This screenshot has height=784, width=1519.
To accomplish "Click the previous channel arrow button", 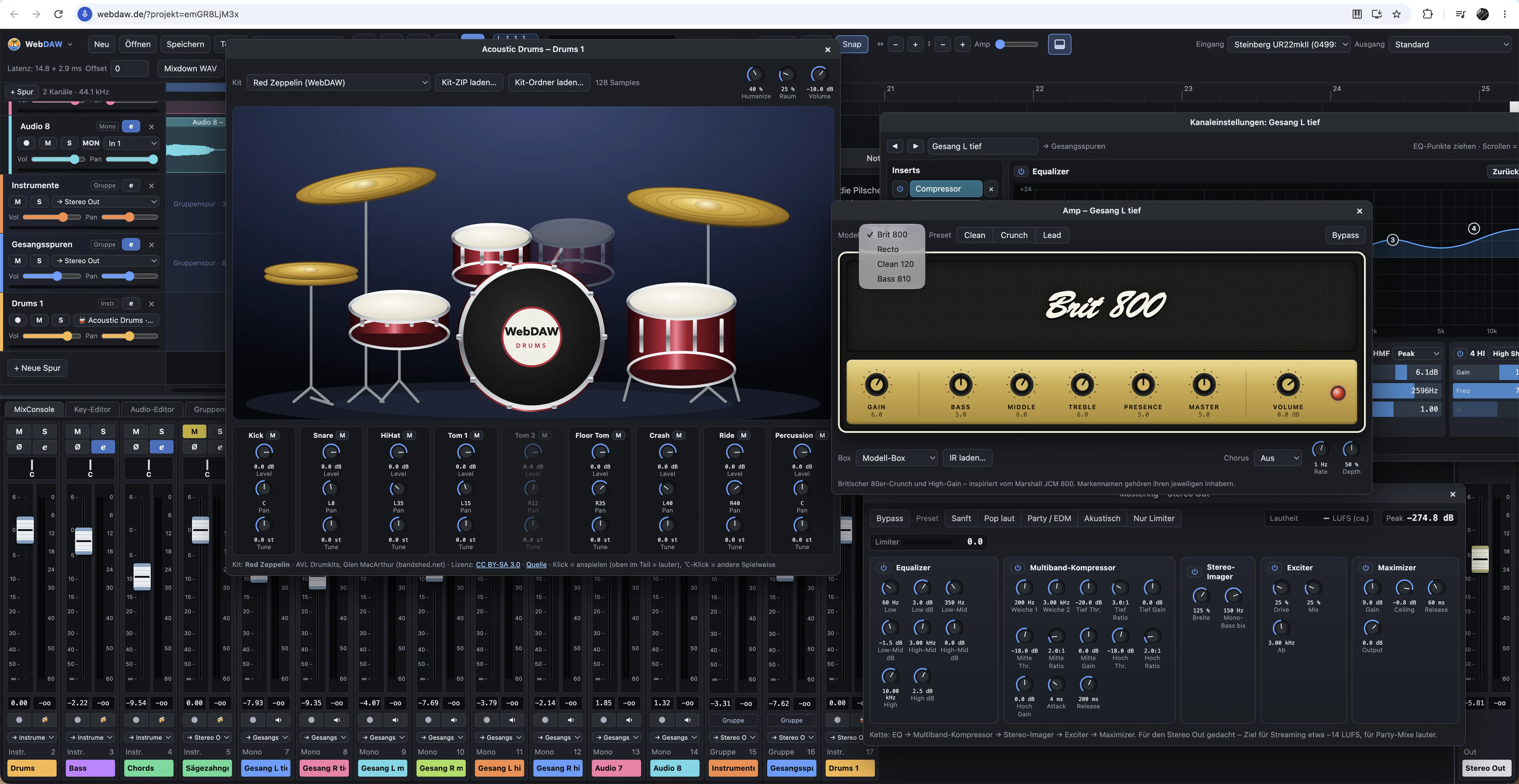I will pyautogui.click(x=895, y=146).
